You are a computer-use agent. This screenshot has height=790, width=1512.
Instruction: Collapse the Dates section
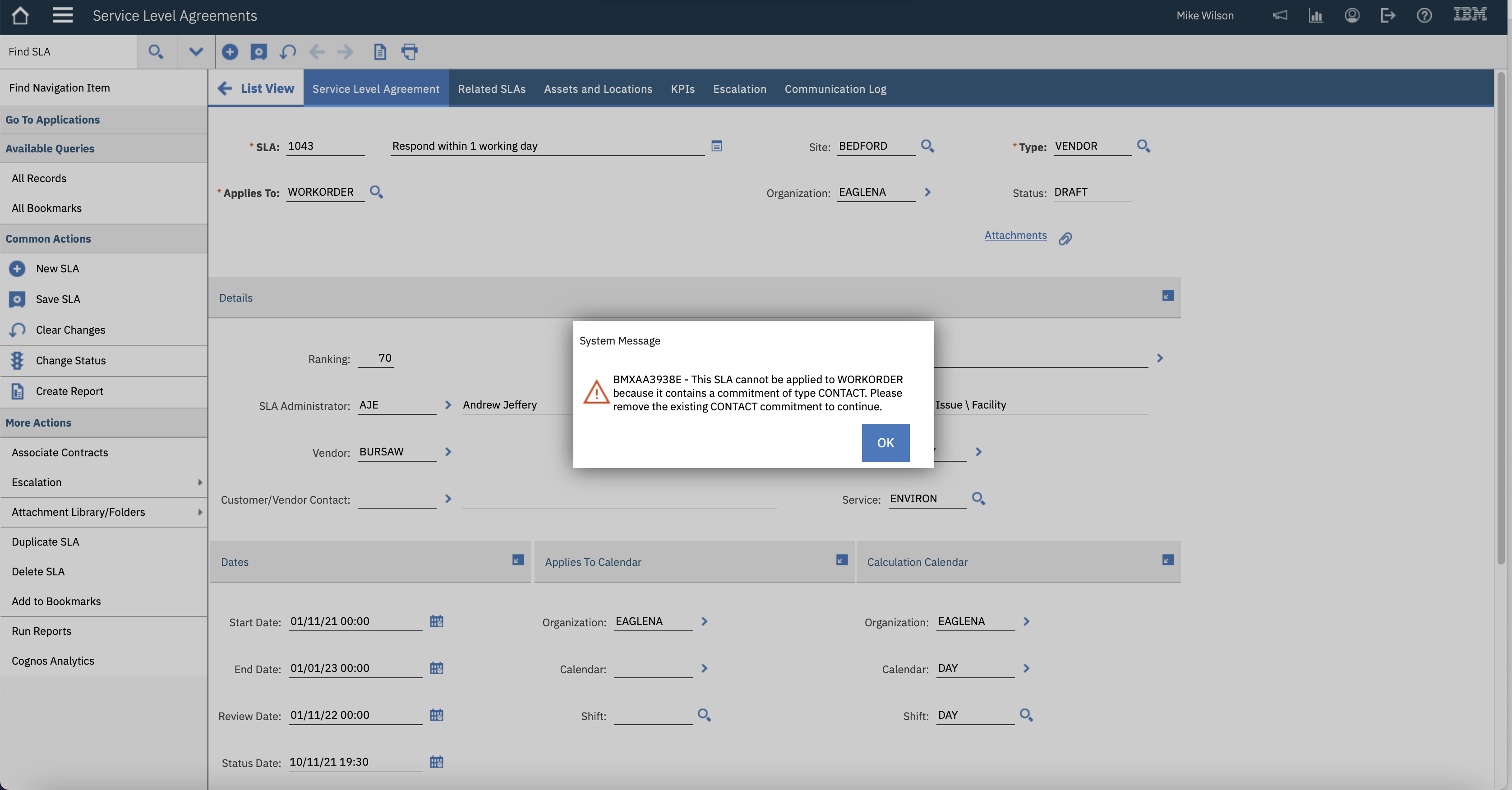[518, 560]
